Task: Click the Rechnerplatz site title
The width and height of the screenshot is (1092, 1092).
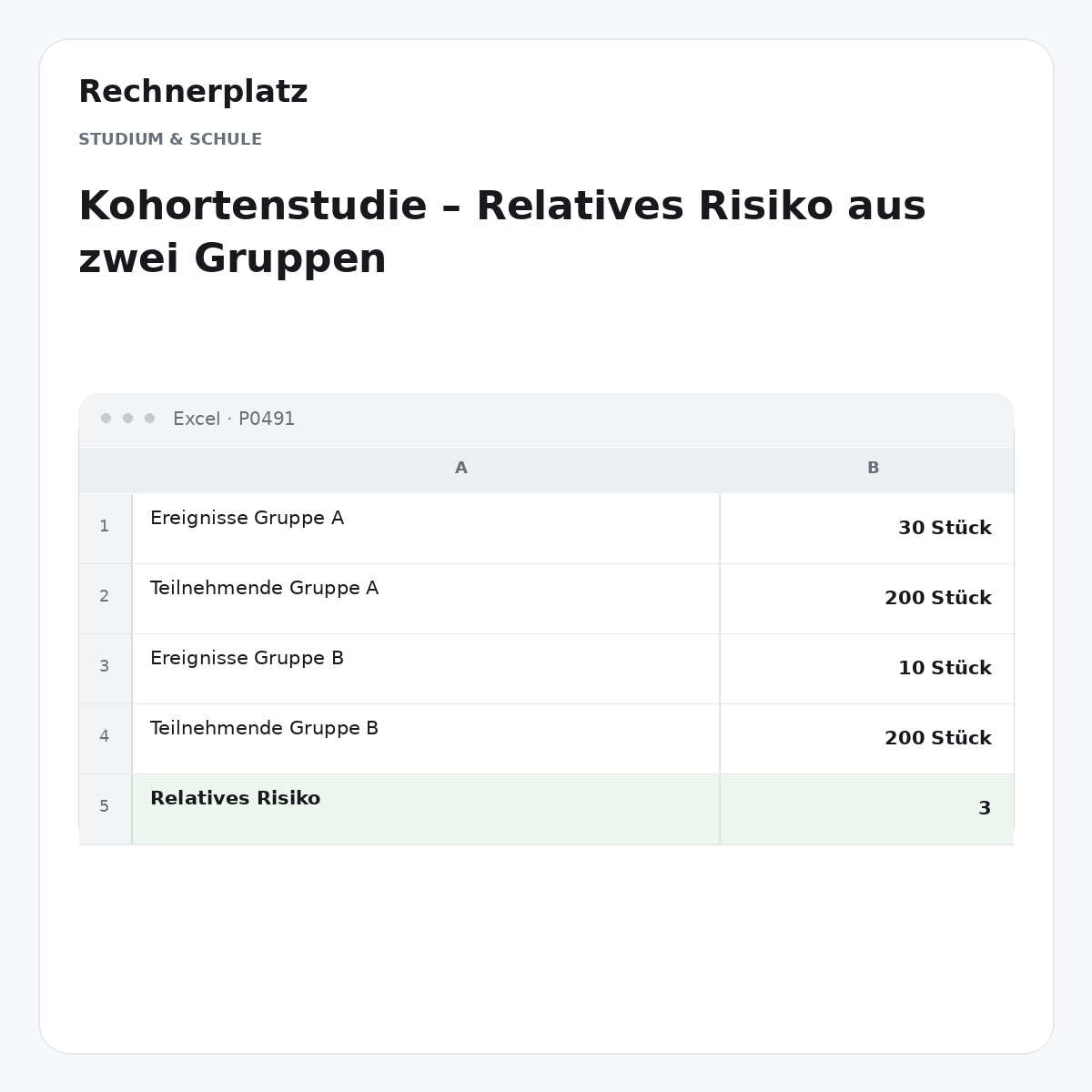Action: (x=193, y=92)
